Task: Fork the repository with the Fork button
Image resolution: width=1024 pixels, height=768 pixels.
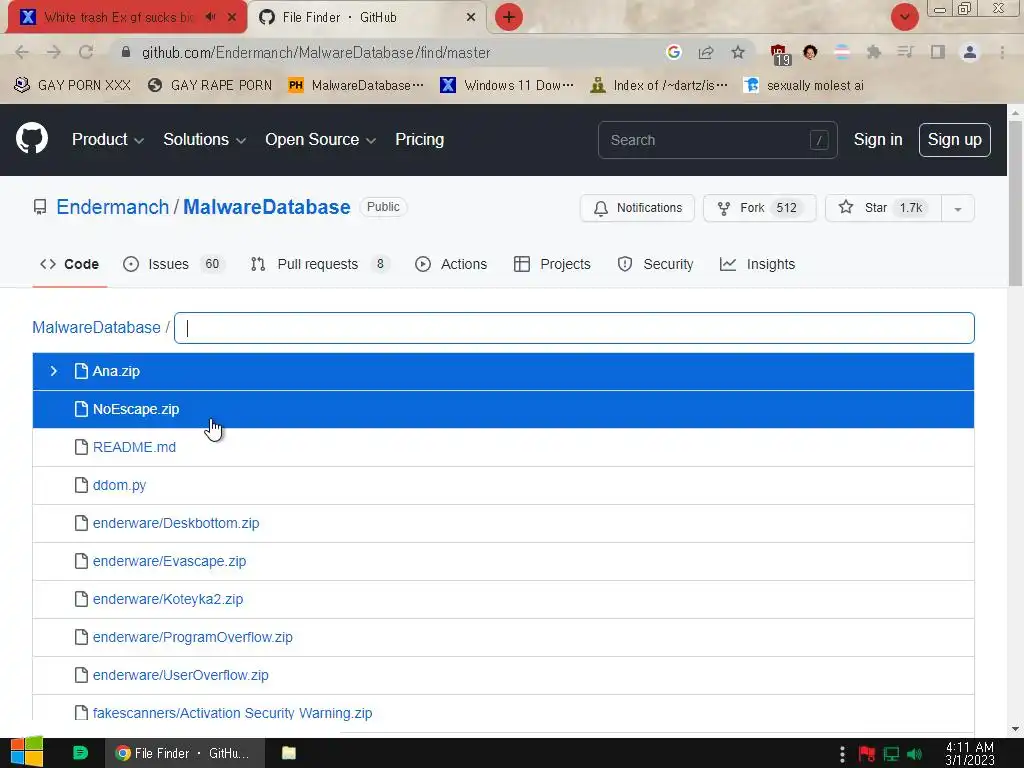Action: point(760,208)
